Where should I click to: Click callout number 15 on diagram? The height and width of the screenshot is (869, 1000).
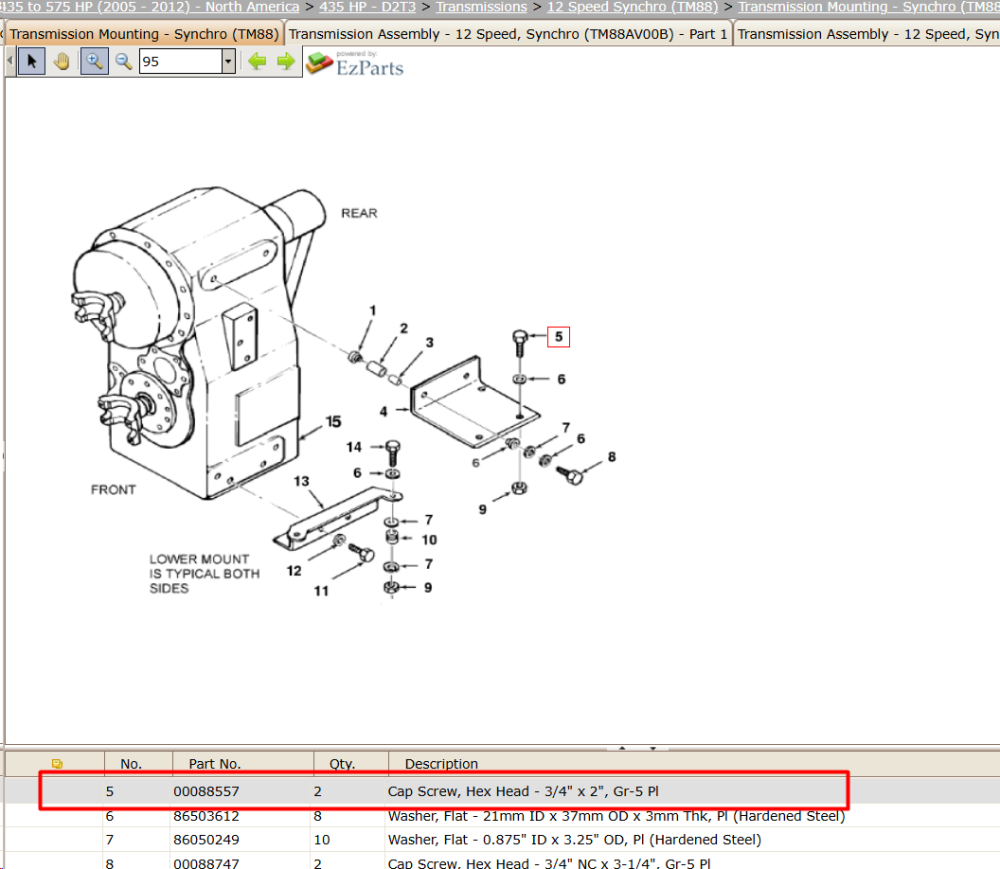coord(333,421)
